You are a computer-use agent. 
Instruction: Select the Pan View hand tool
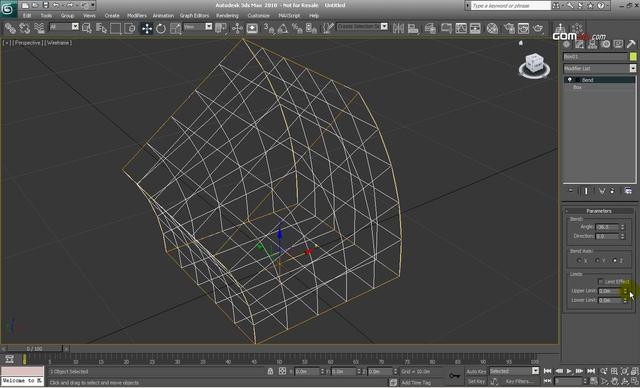(x=615, y=381)
